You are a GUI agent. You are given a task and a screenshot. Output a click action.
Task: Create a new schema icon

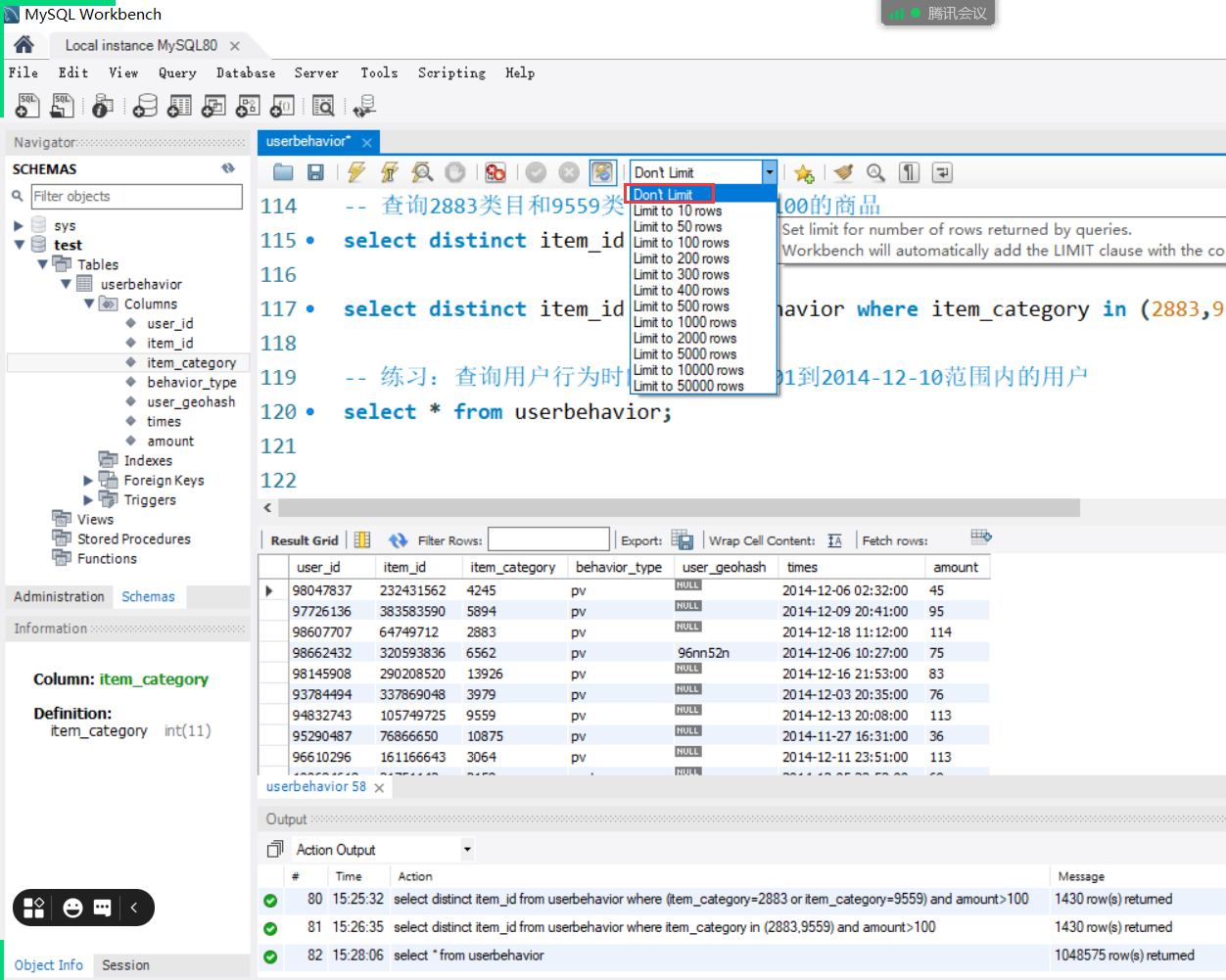coord(145,106)
